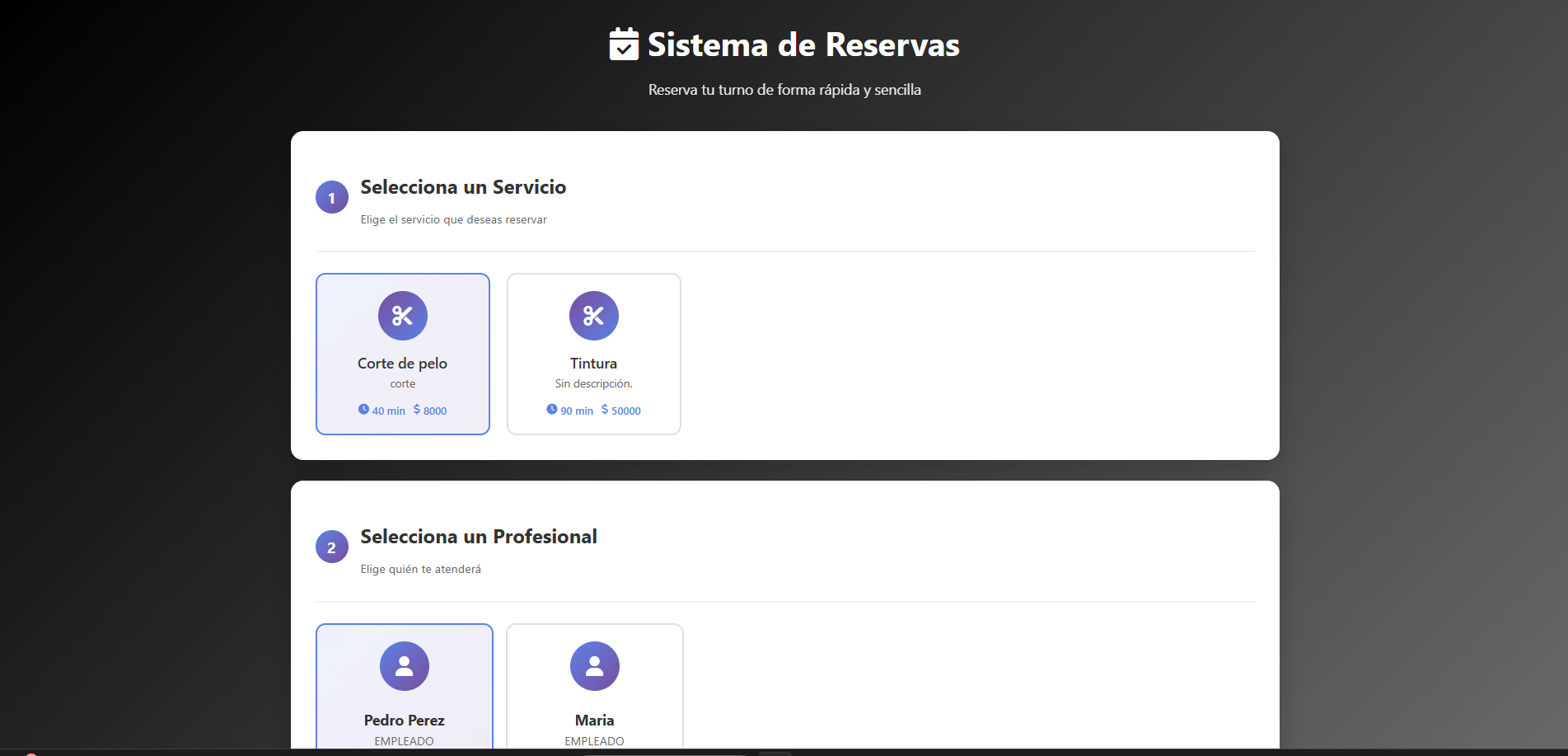Click the Sistema de Reservas heading
The height and width of the screenshot is (756, 1568).
click(x=803, y=45)
